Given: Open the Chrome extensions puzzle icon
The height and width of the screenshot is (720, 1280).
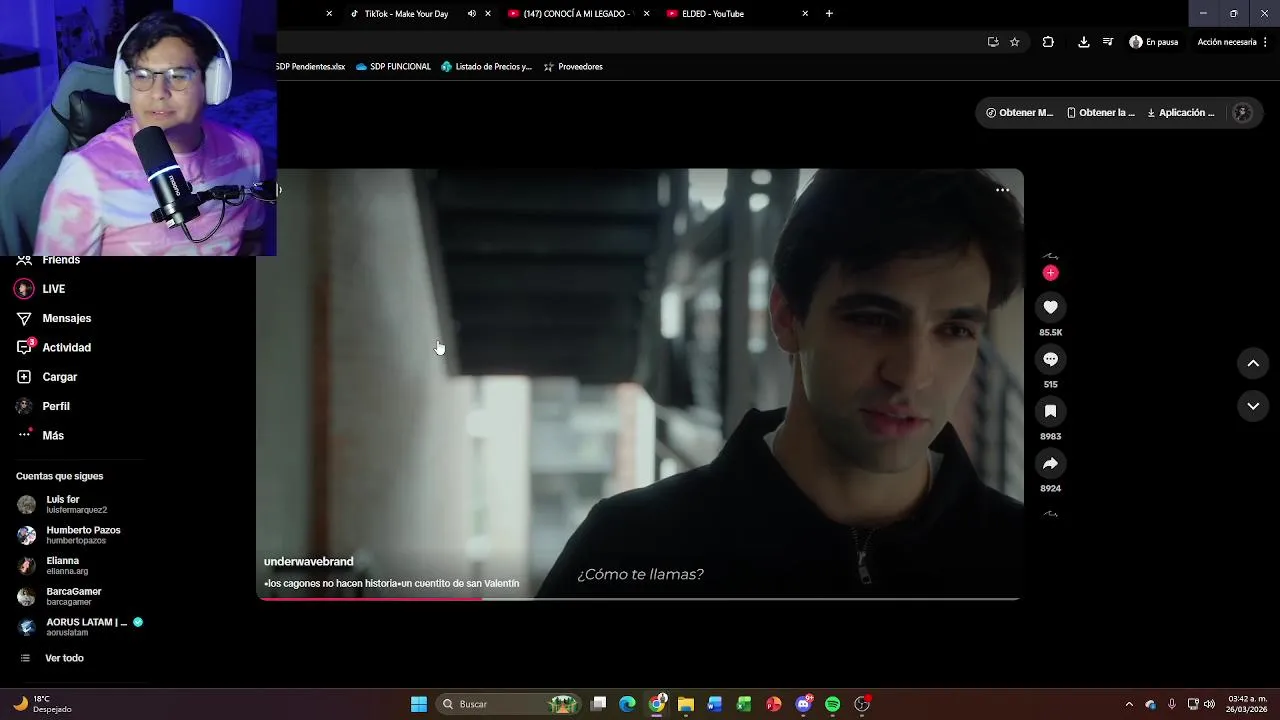Looking at the screenshot, I should coord(1048,42).
